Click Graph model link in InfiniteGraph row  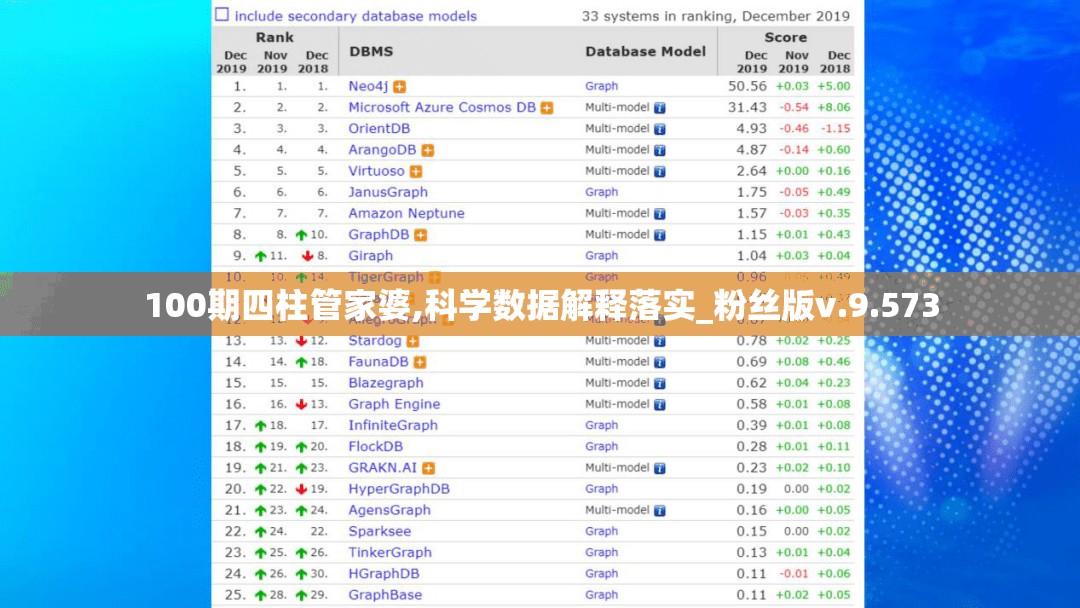click(x=601, y=426)
